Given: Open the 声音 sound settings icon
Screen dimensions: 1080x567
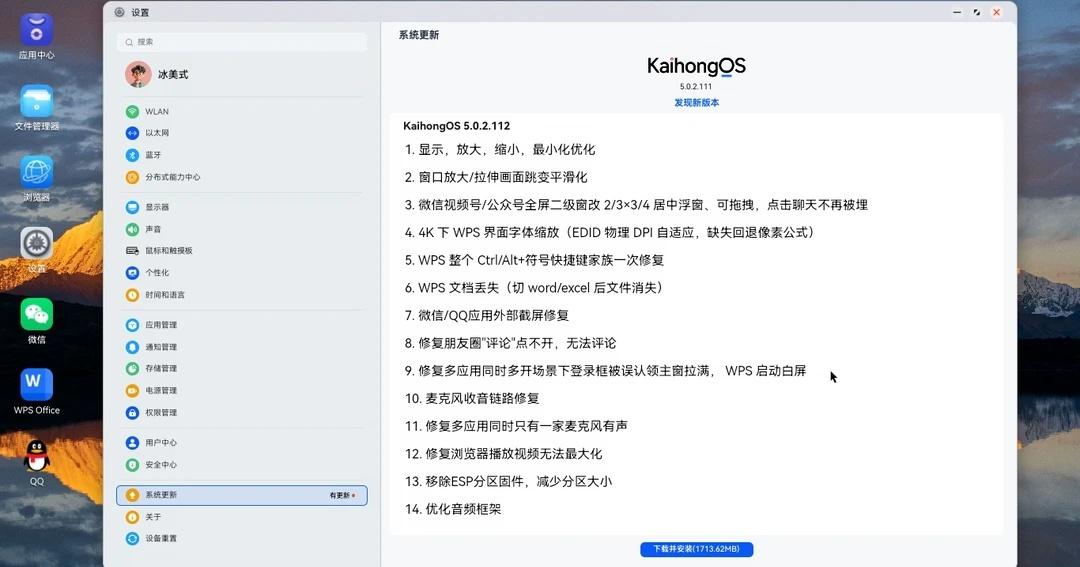Looking at the screenshot, I should (132, 229).
